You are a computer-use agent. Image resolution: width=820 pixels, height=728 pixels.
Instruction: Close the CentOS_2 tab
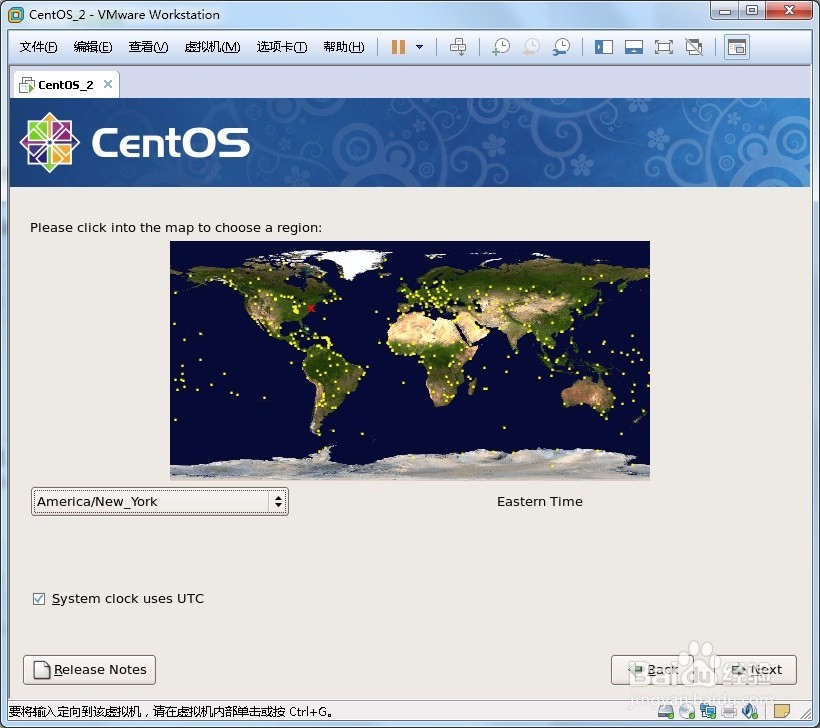point(108,84)
